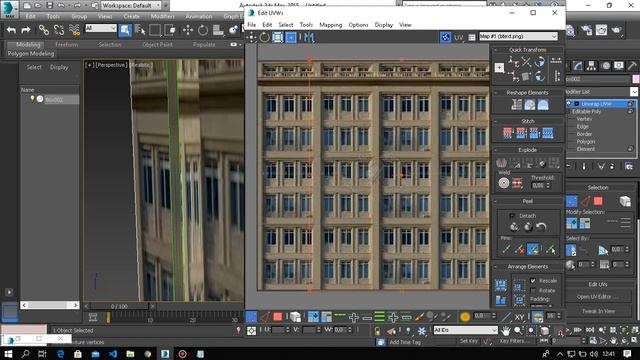
Task: Select the Rotate tool in Edit UVWs toolbar
Action: [264, 38]
